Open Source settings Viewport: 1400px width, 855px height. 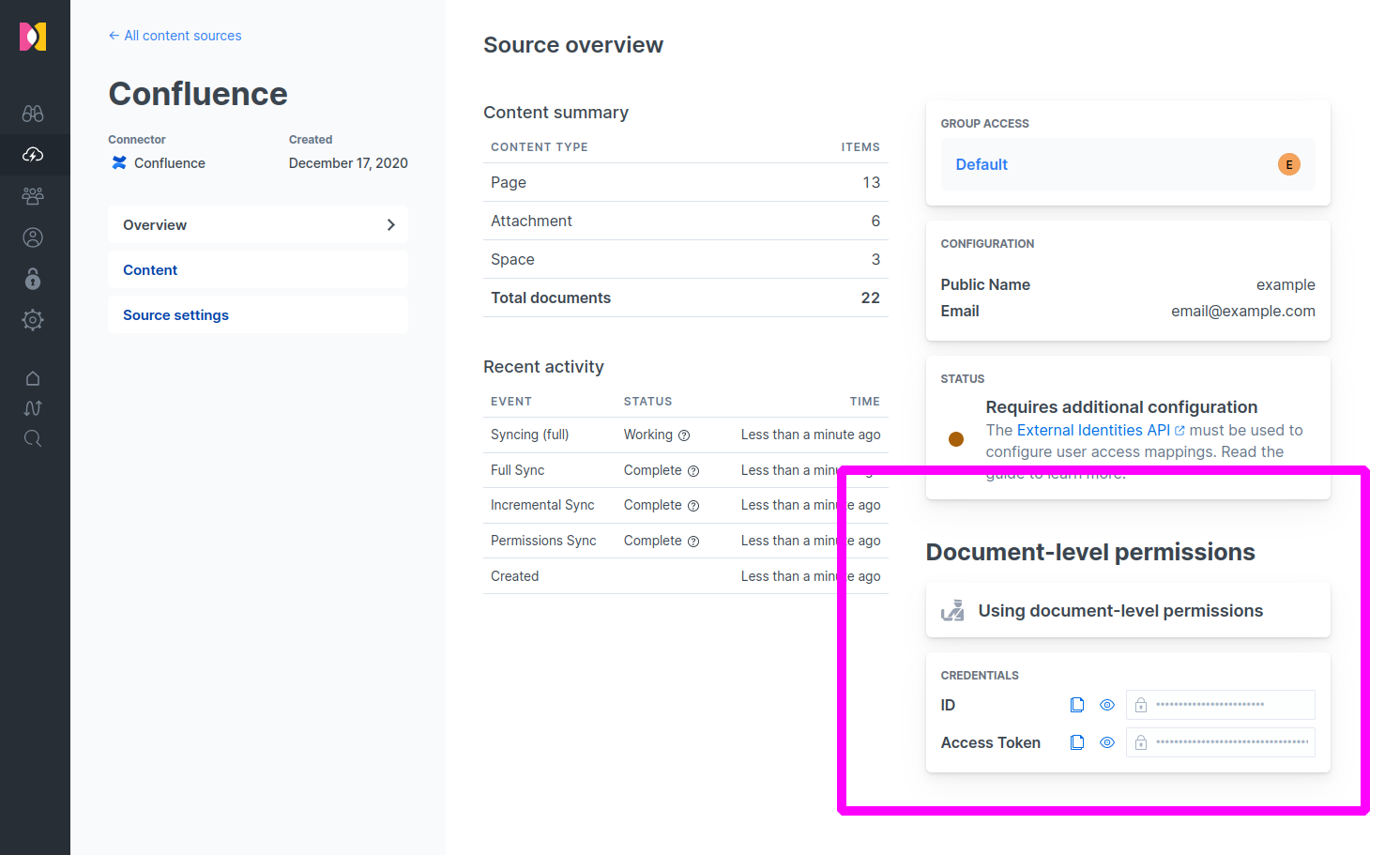175,314
